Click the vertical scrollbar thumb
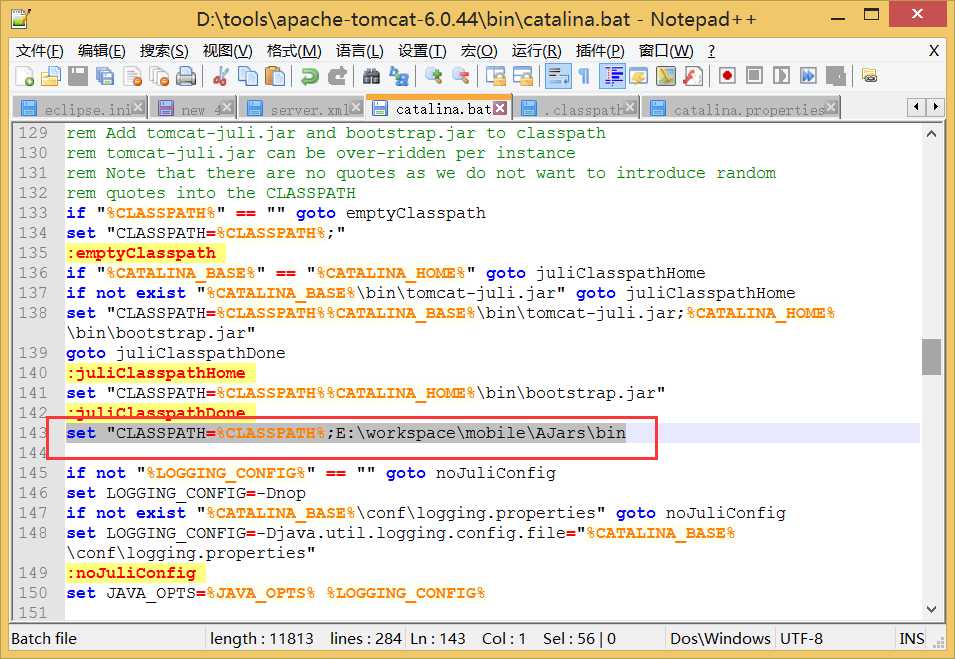The image size is (955, 659). pyautogui.click(x=931, y=357)
